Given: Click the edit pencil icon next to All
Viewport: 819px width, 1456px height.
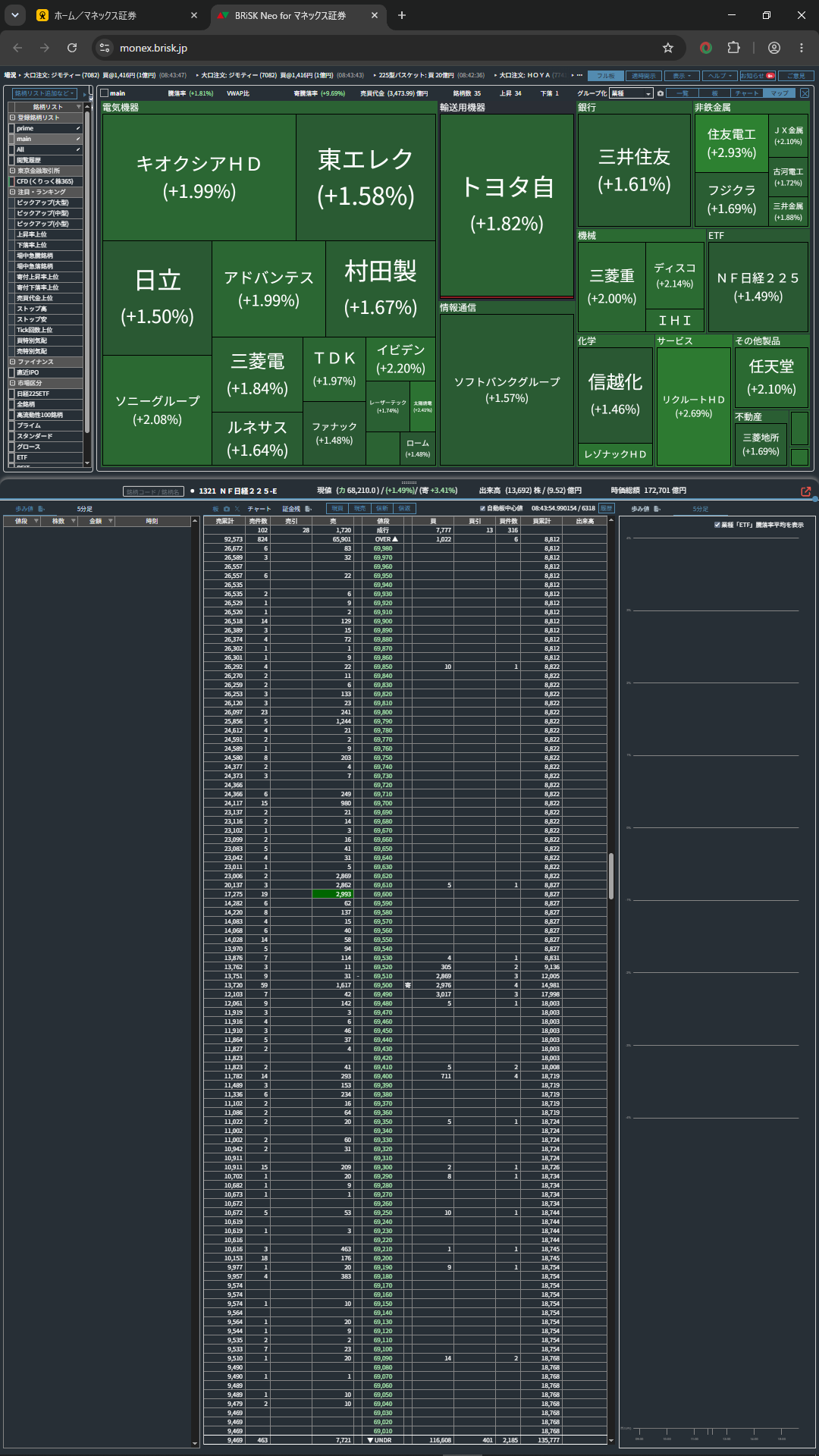Looking at the screenshot, I should 78,149.
